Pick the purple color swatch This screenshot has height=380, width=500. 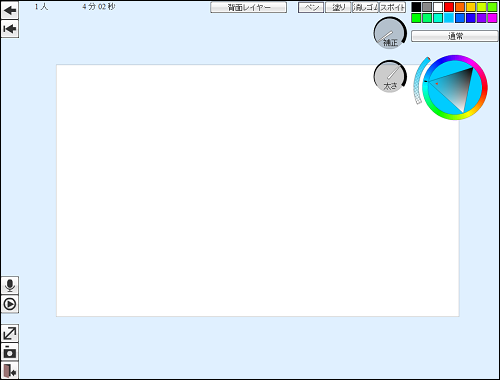click(482, 18)
